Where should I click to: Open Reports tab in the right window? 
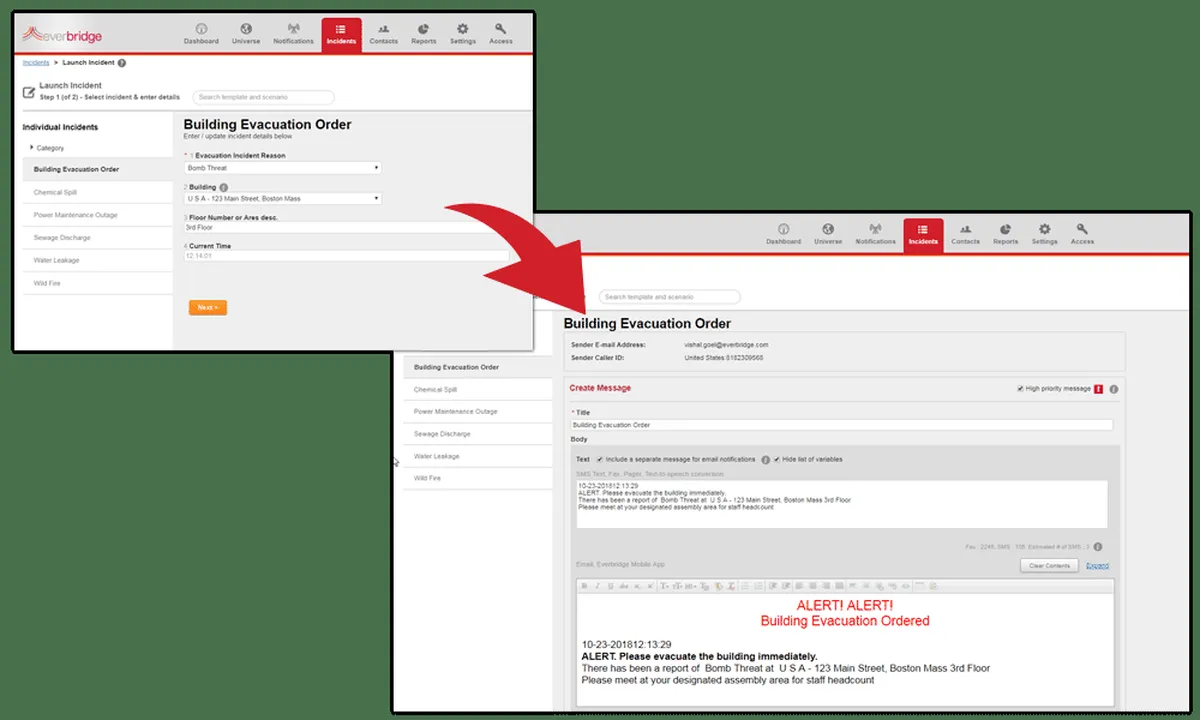[x=1005, y=235]
